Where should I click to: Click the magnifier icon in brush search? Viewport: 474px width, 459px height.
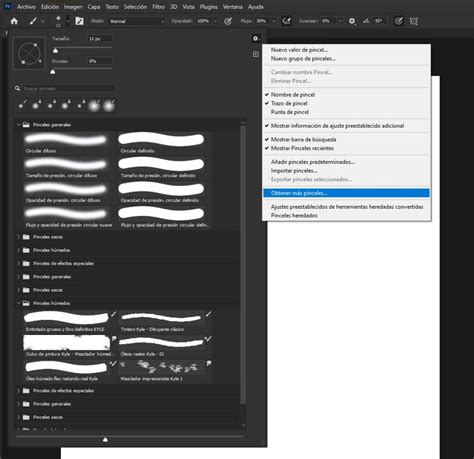pyautogui.click(x=17, y=89)
